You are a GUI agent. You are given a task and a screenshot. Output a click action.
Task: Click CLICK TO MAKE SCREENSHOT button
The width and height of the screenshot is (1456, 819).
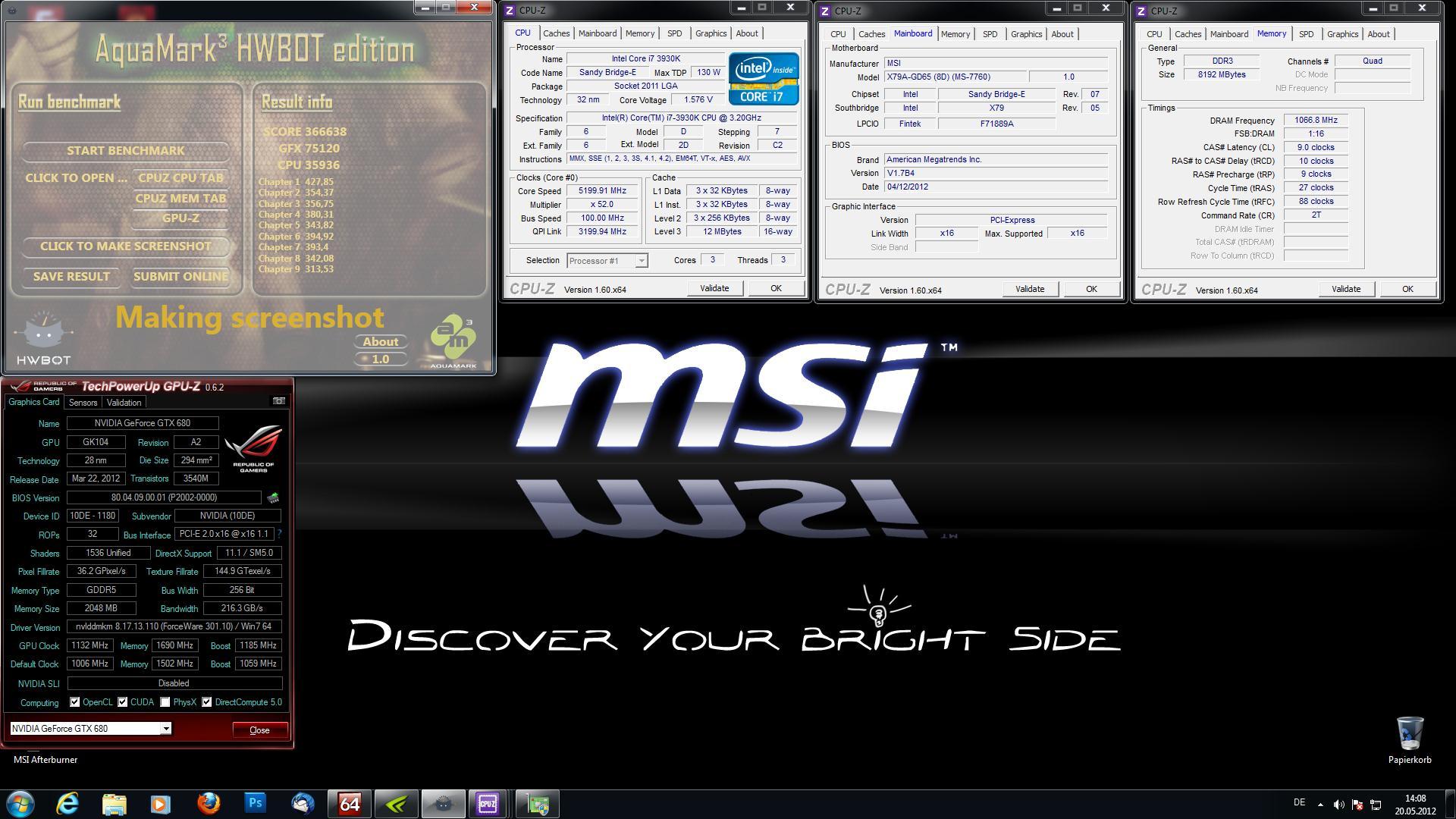click(x=126, y=246)
